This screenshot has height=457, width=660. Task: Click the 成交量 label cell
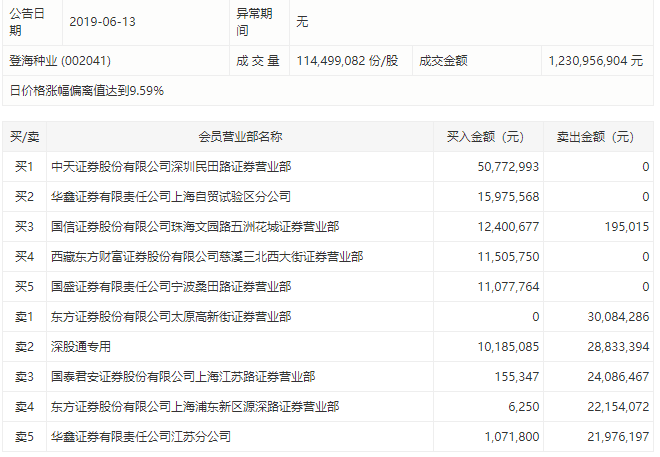[x=258, y=61]
